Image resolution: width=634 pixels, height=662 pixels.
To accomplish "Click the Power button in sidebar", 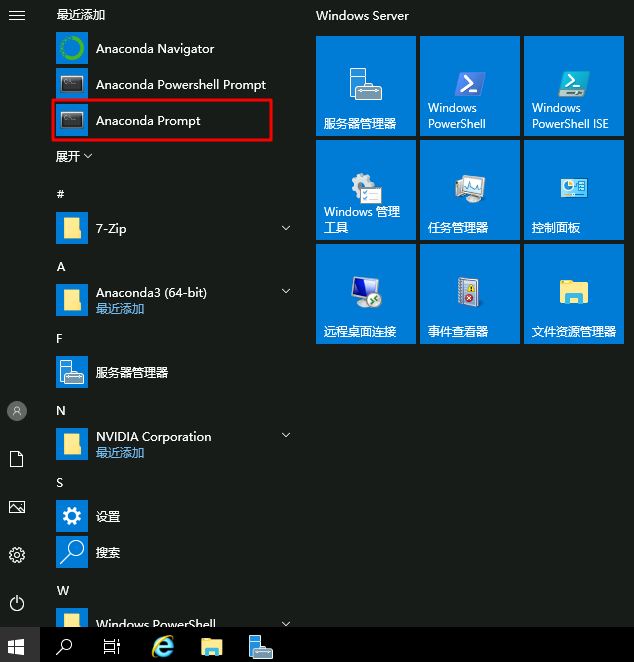I will [17, 603].
